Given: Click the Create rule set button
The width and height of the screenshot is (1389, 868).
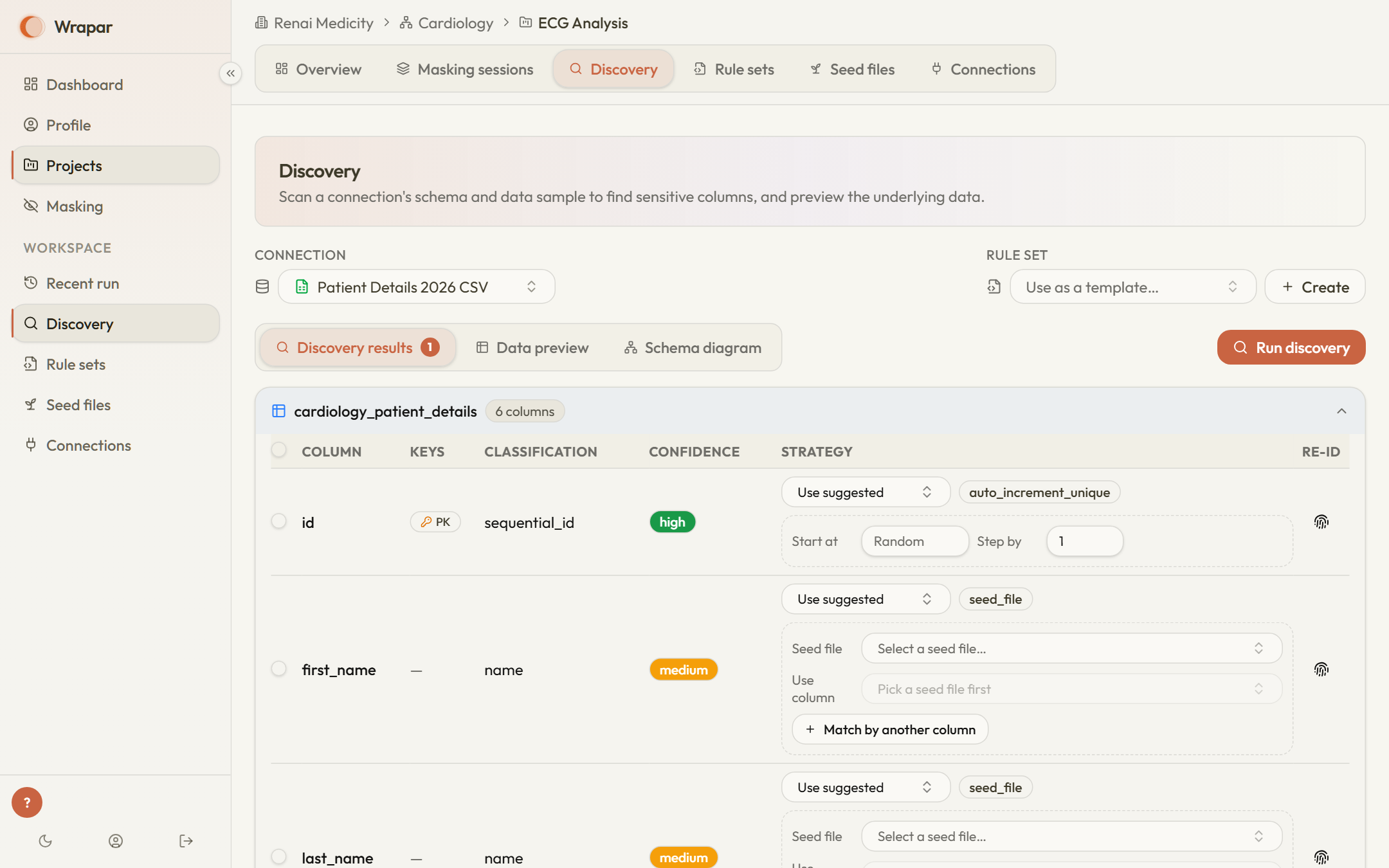Looking at the screenshot, I should (1315, 287).
